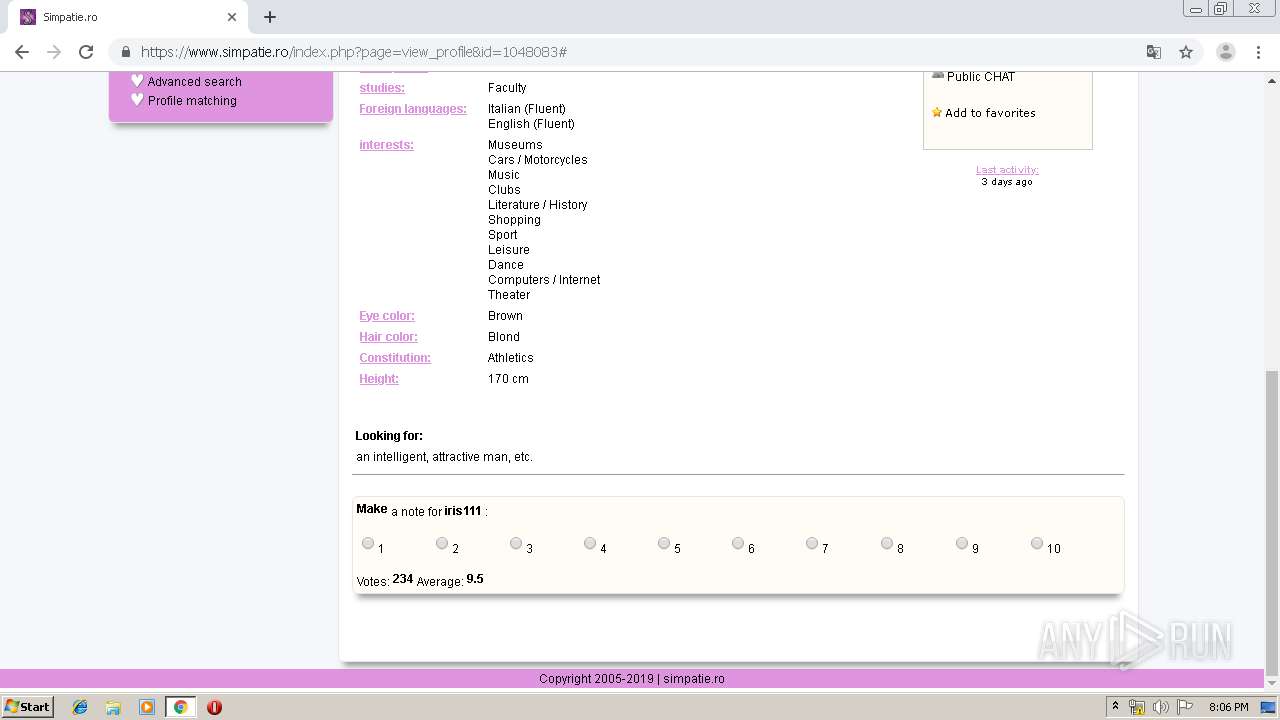
Task: Switch to the Simpatie.ro tab
Action: point(128,17)
